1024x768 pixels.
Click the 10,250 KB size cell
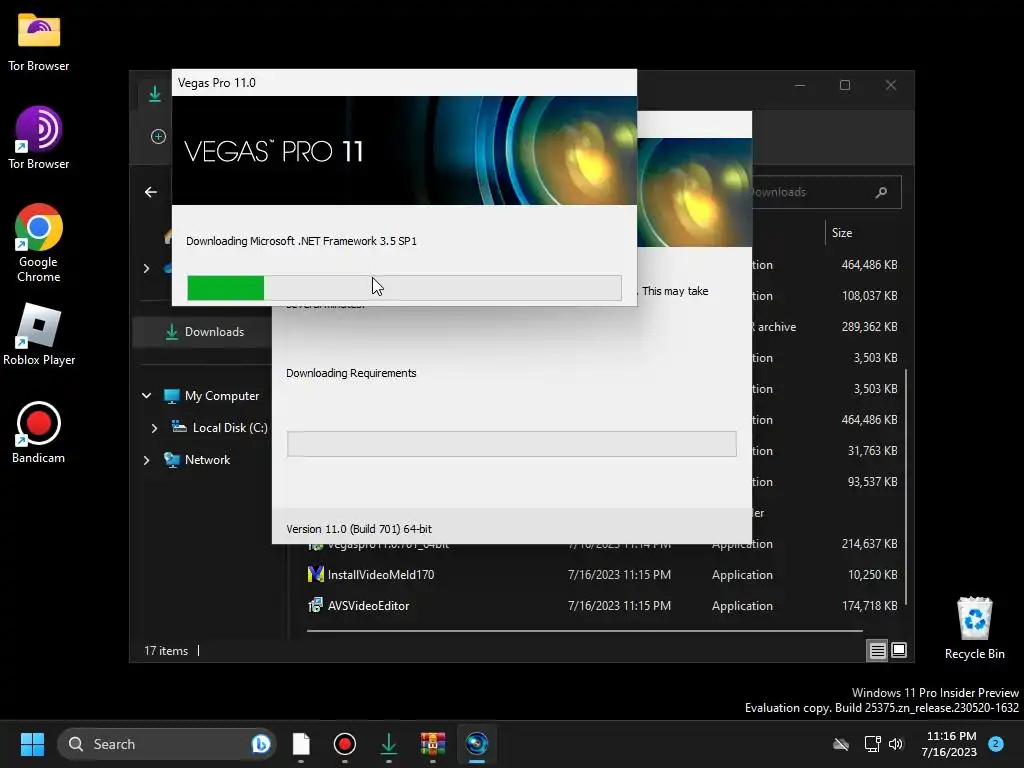(x=872, y=575)
